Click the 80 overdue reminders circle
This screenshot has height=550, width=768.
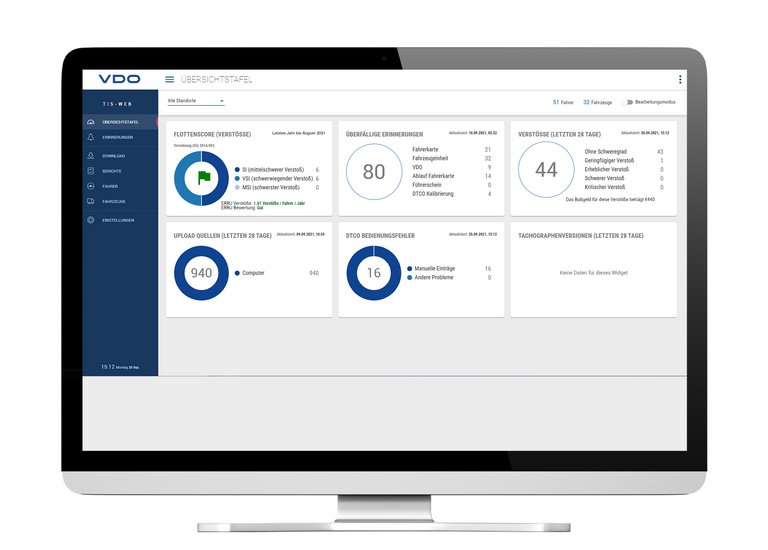(373, 172)
